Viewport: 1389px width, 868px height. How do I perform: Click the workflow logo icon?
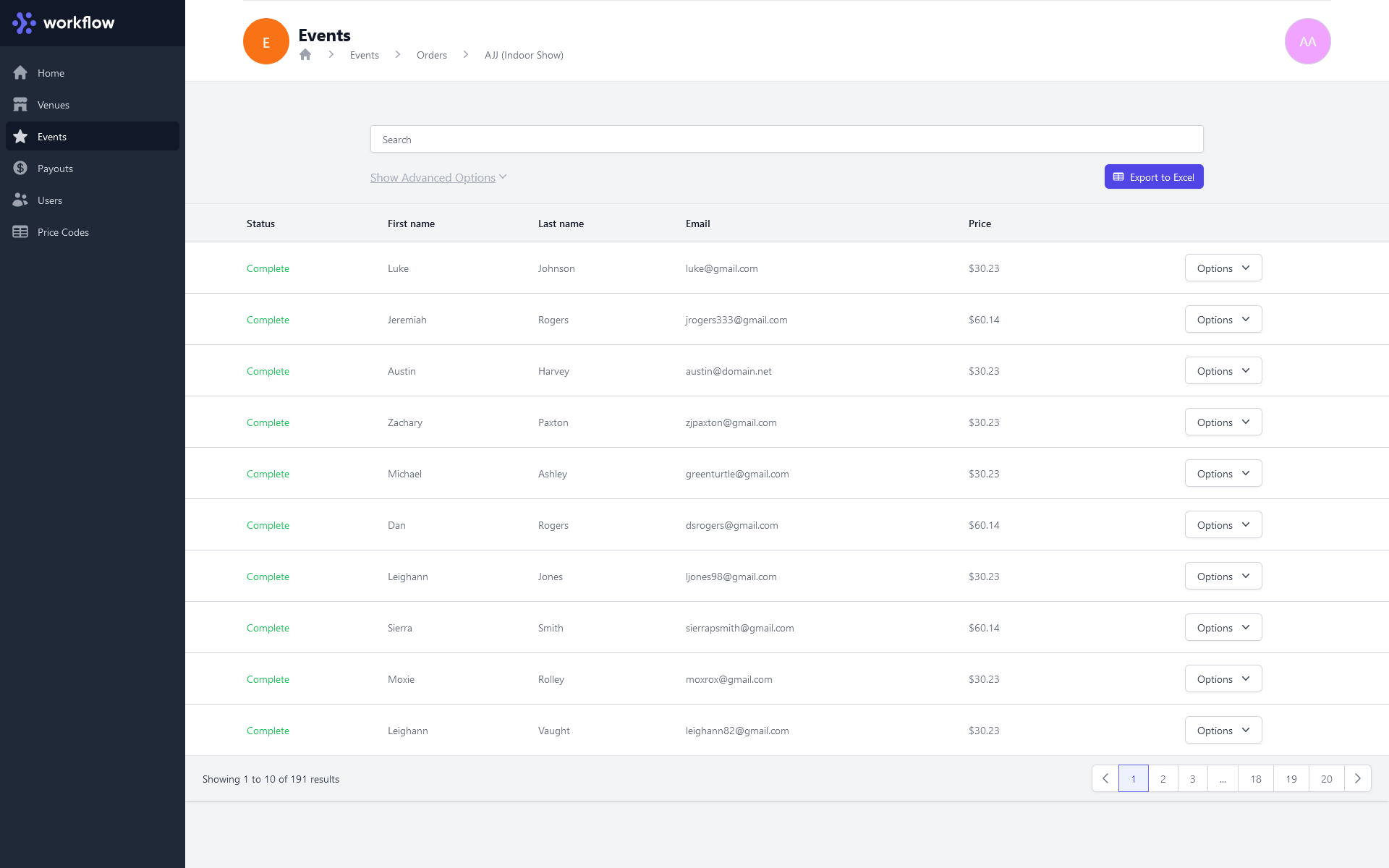(x=24, y=22)
